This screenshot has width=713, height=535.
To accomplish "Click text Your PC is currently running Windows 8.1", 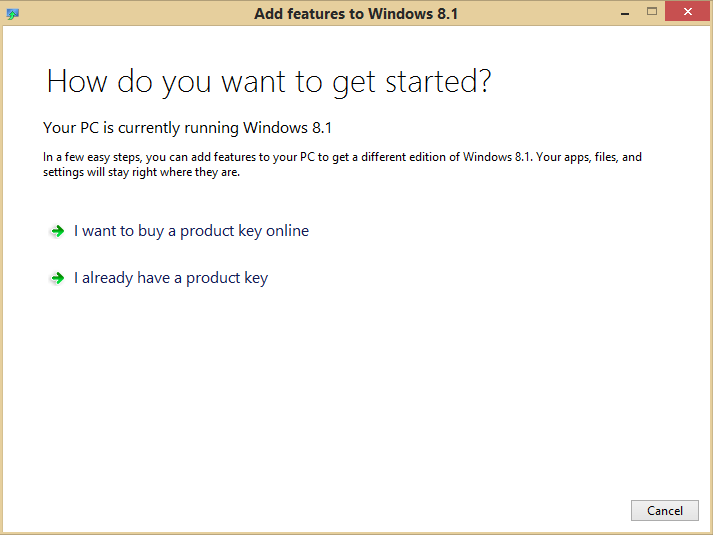I will tap(187, 128).
